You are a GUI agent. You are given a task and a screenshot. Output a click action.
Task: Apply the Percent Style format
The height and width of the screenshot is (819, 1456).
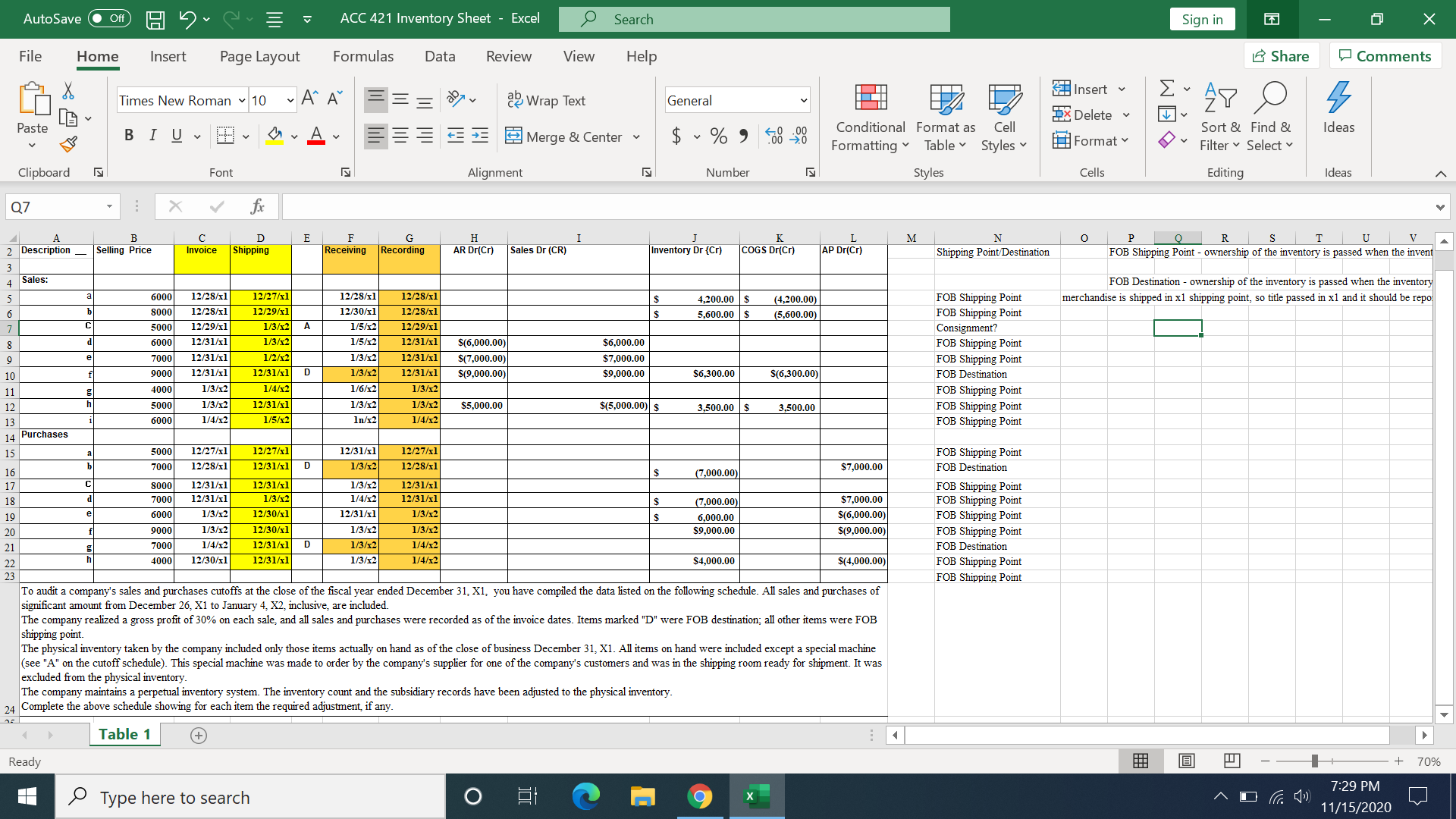pos(718,136)
